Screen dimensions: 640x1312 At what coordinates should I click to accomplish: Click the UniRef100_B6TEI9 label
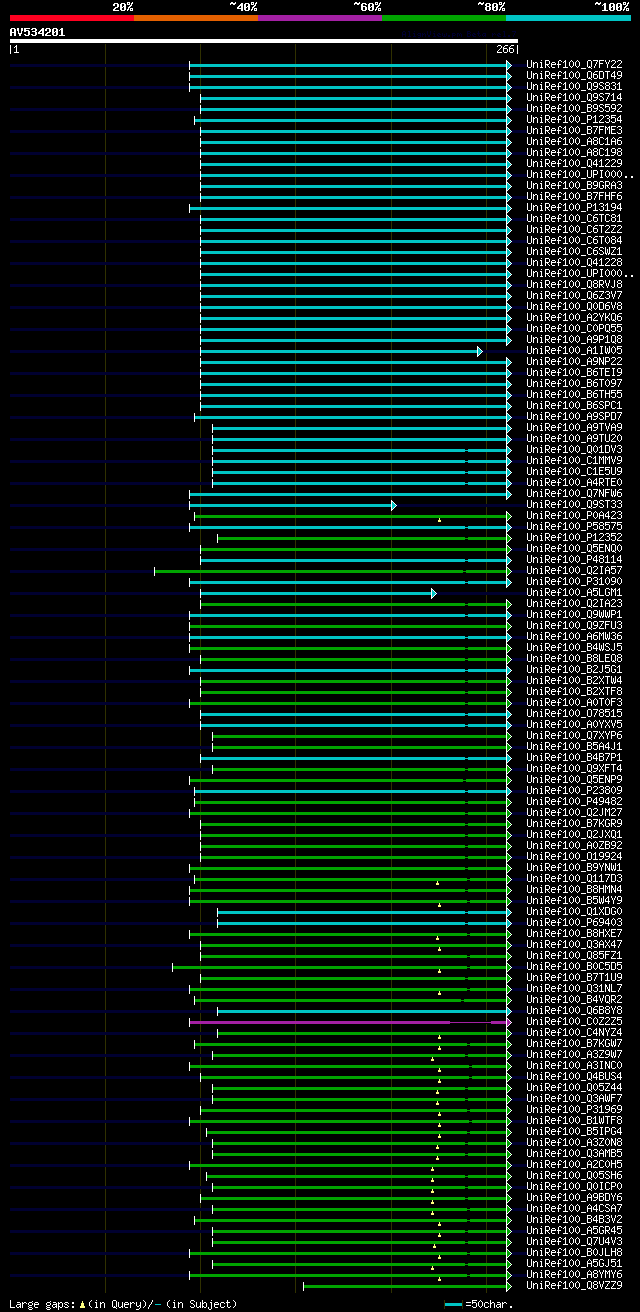[x=575, y=372]
